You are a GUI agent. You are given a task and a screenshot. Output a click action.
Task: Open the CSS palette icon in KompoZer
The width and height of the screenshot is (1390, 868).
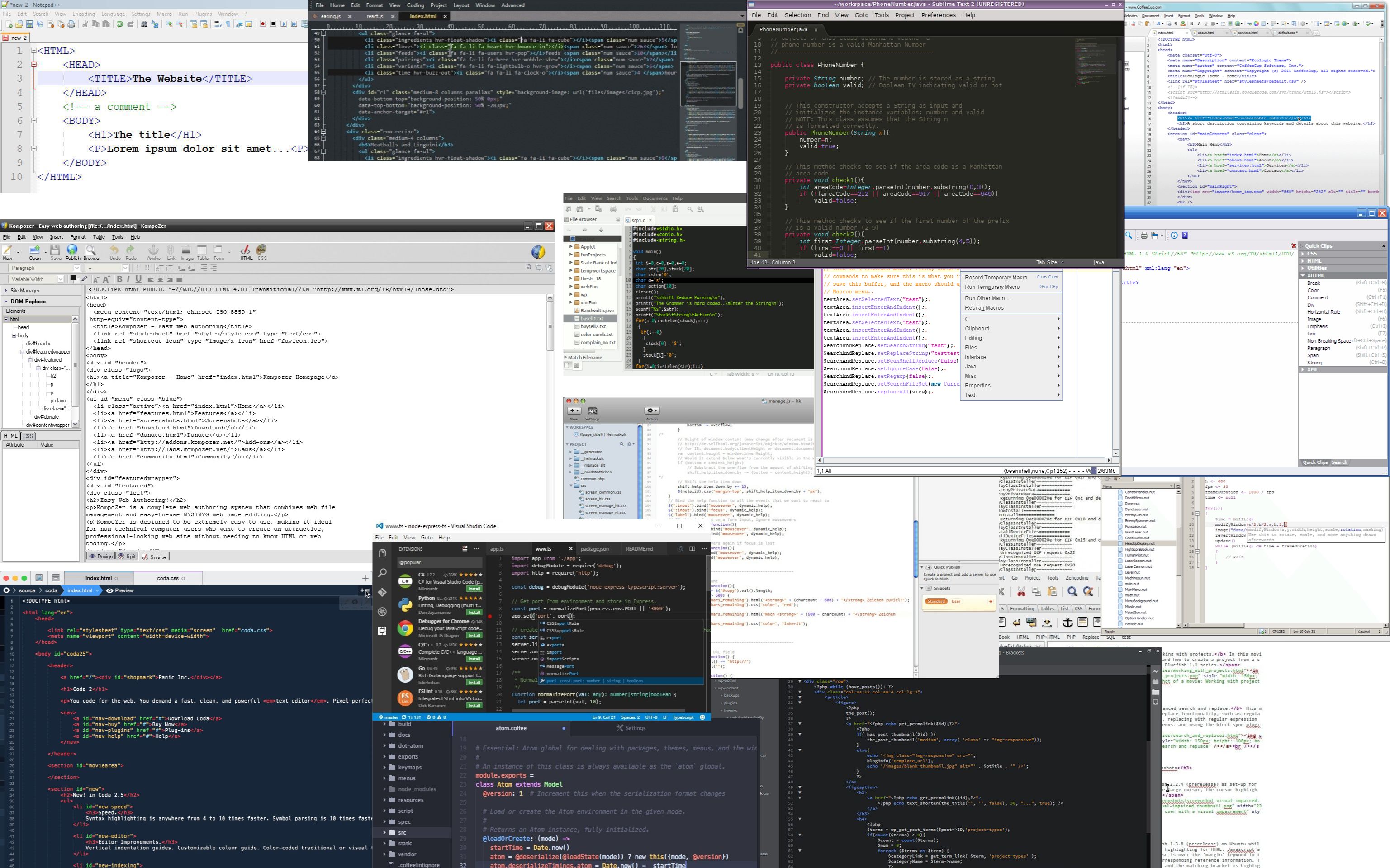(x=262, y=250)
